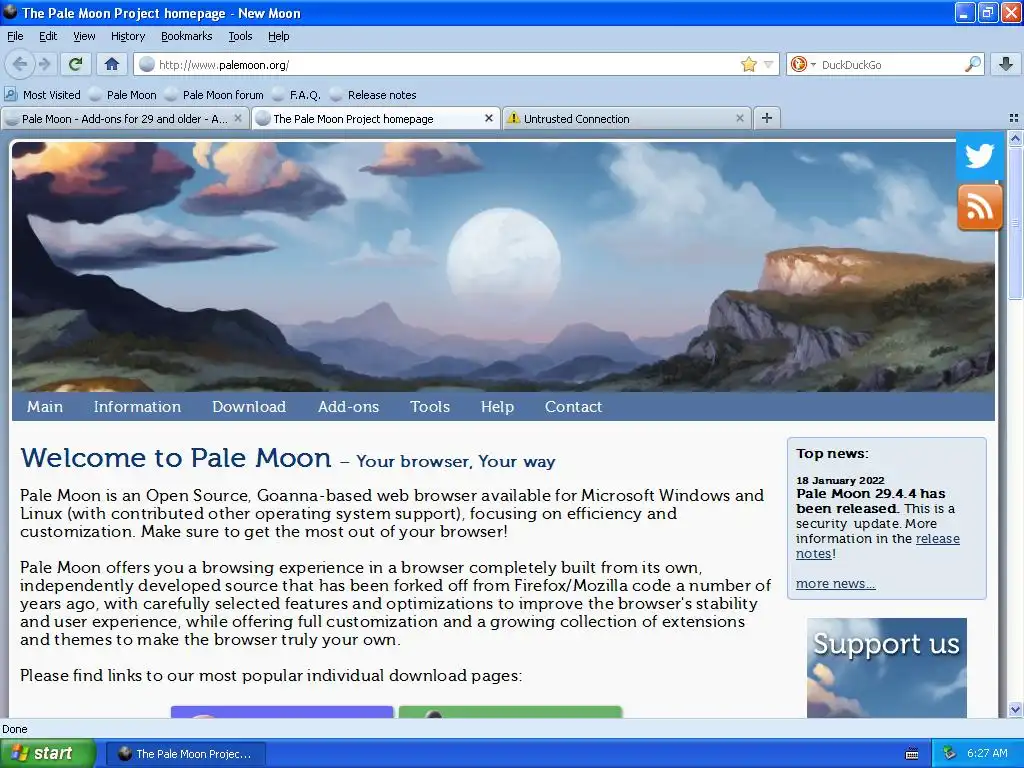
Task: Open the View menu
Action: 84,36
